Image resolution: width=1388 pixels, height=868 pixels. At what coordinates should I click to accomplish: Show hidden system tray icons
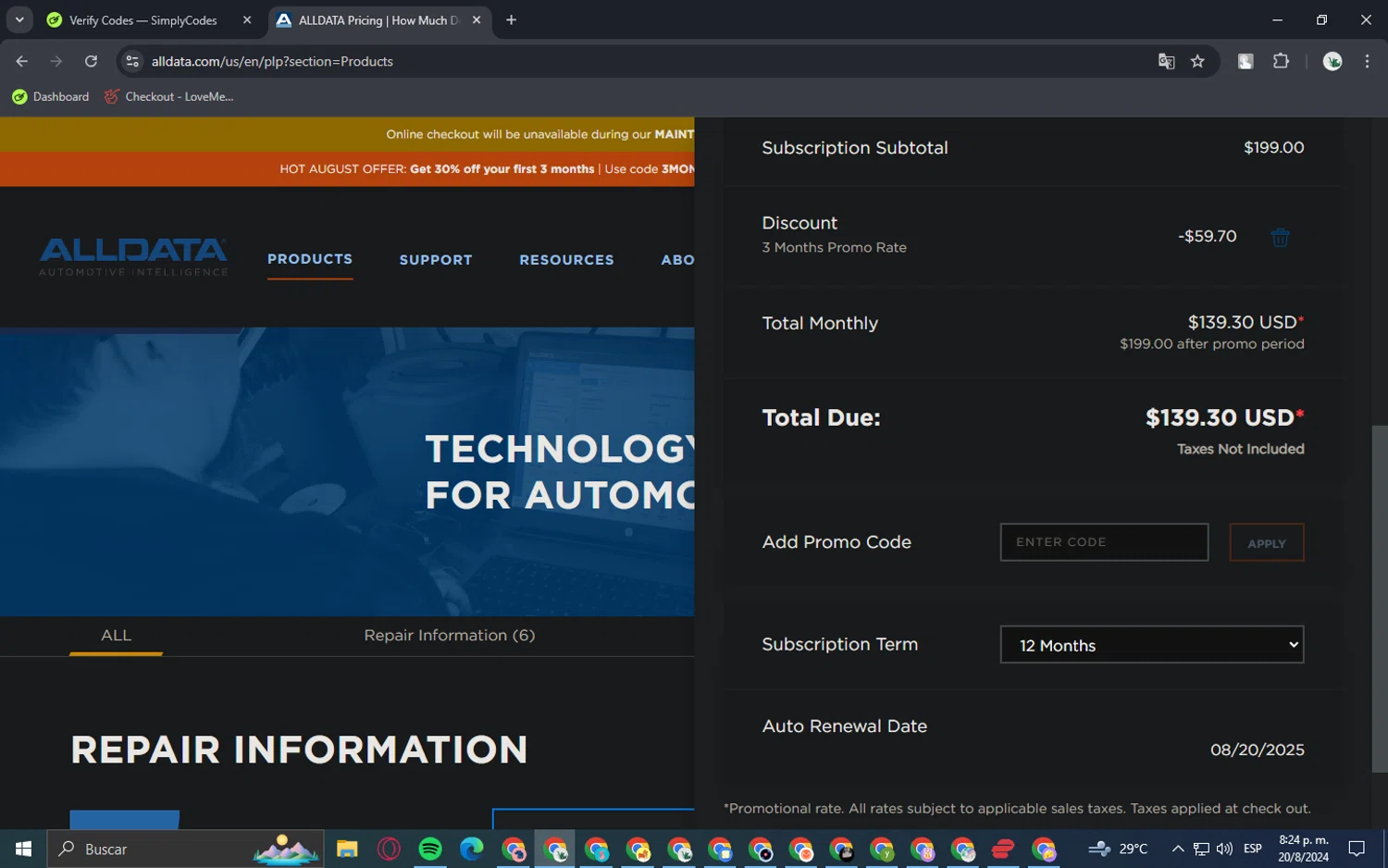click(x=1178, y=849)
